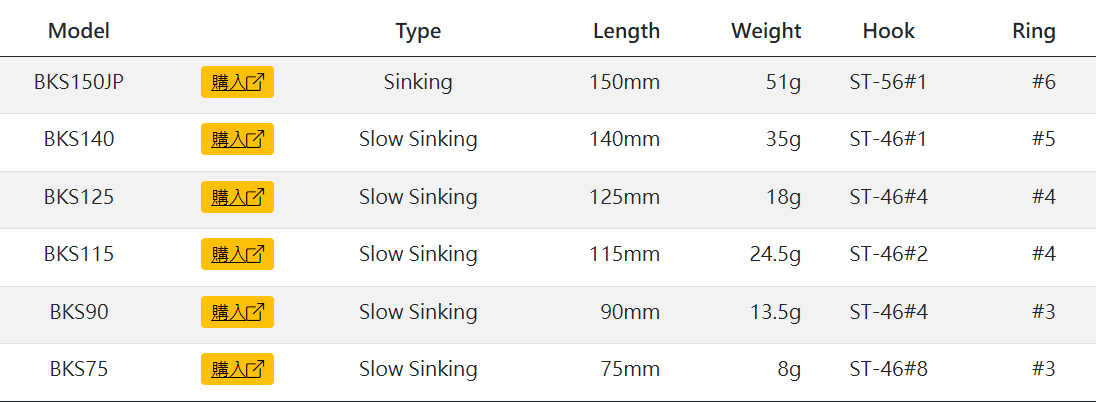Screen dimensions: 1096x402
Task: Select the BKS150JP model name
Action: click(79, 82)
